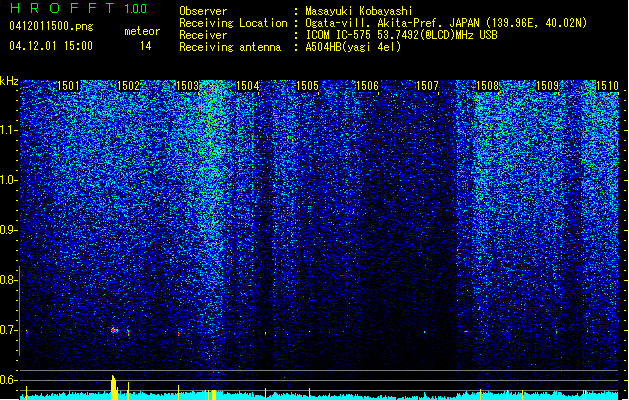The image size is (629, 400).
Task: Click the meteor label
Action: pos(142,31)
